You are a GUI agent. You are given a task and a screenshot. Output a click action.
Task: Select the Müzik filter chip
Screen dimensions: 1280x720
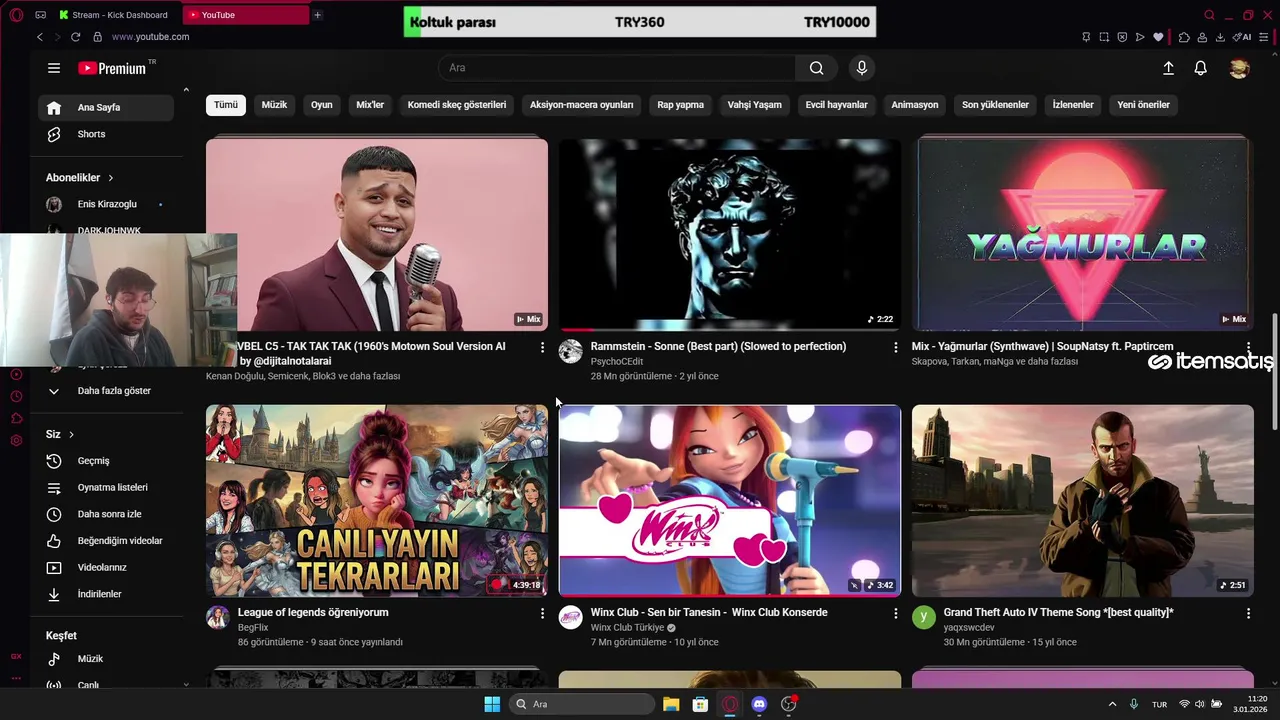point(274,105)
